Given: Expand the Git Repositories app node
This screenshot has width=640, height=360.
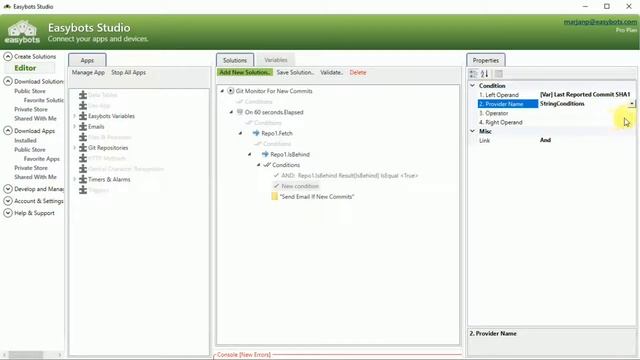Looking at the screenshot, I should coord(74,148).
